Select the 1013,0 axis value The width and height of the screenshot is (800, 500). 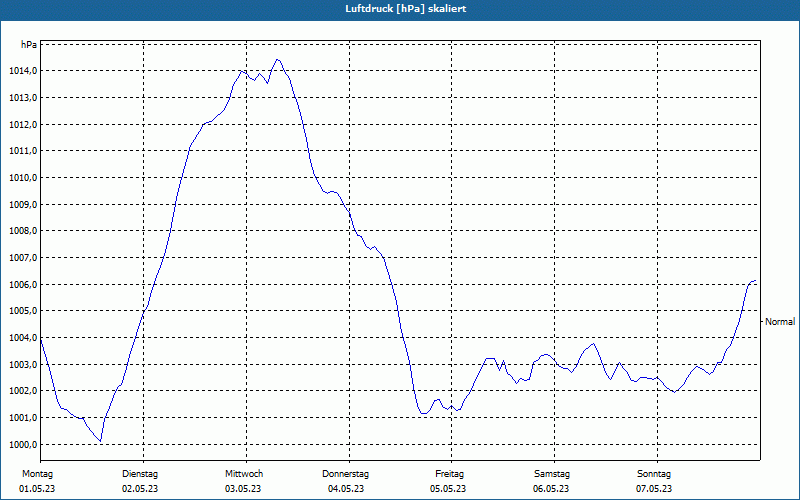point(23,97)
